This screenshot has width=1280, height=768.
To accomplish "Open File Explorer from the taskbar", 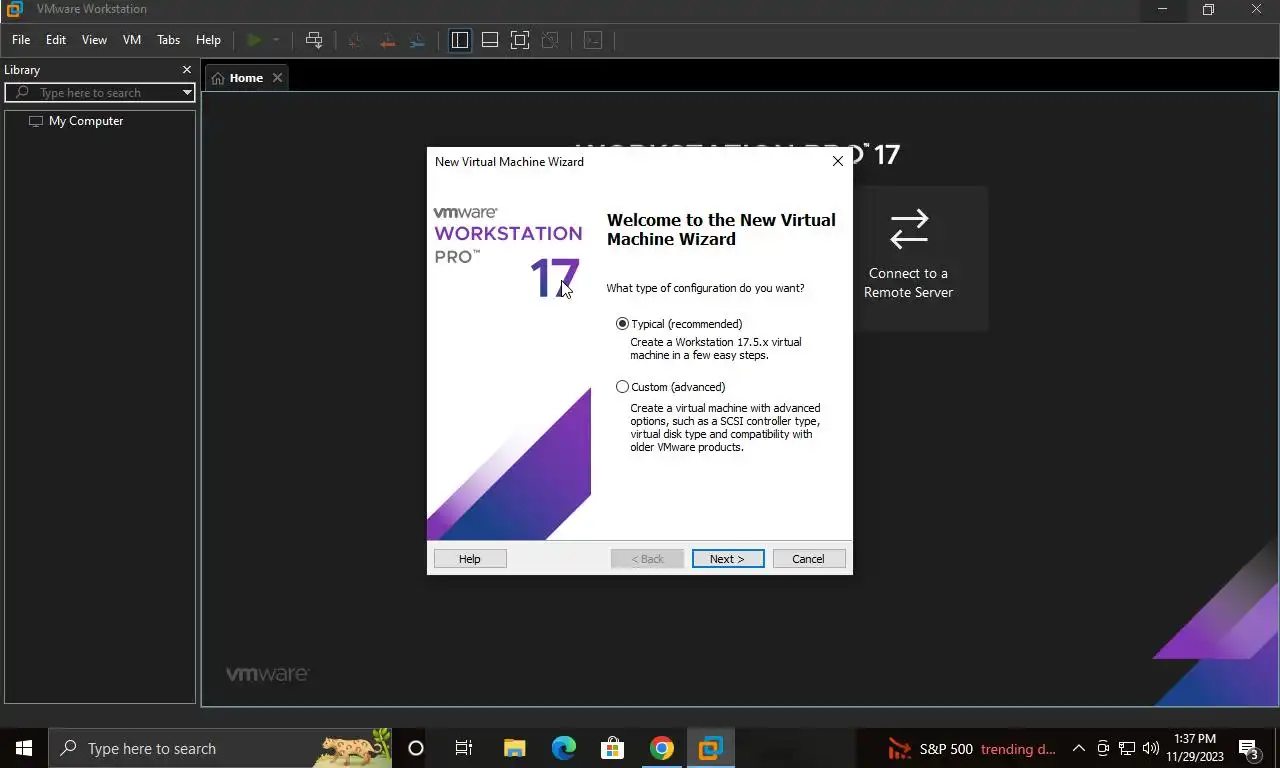I will coord(514,748).
